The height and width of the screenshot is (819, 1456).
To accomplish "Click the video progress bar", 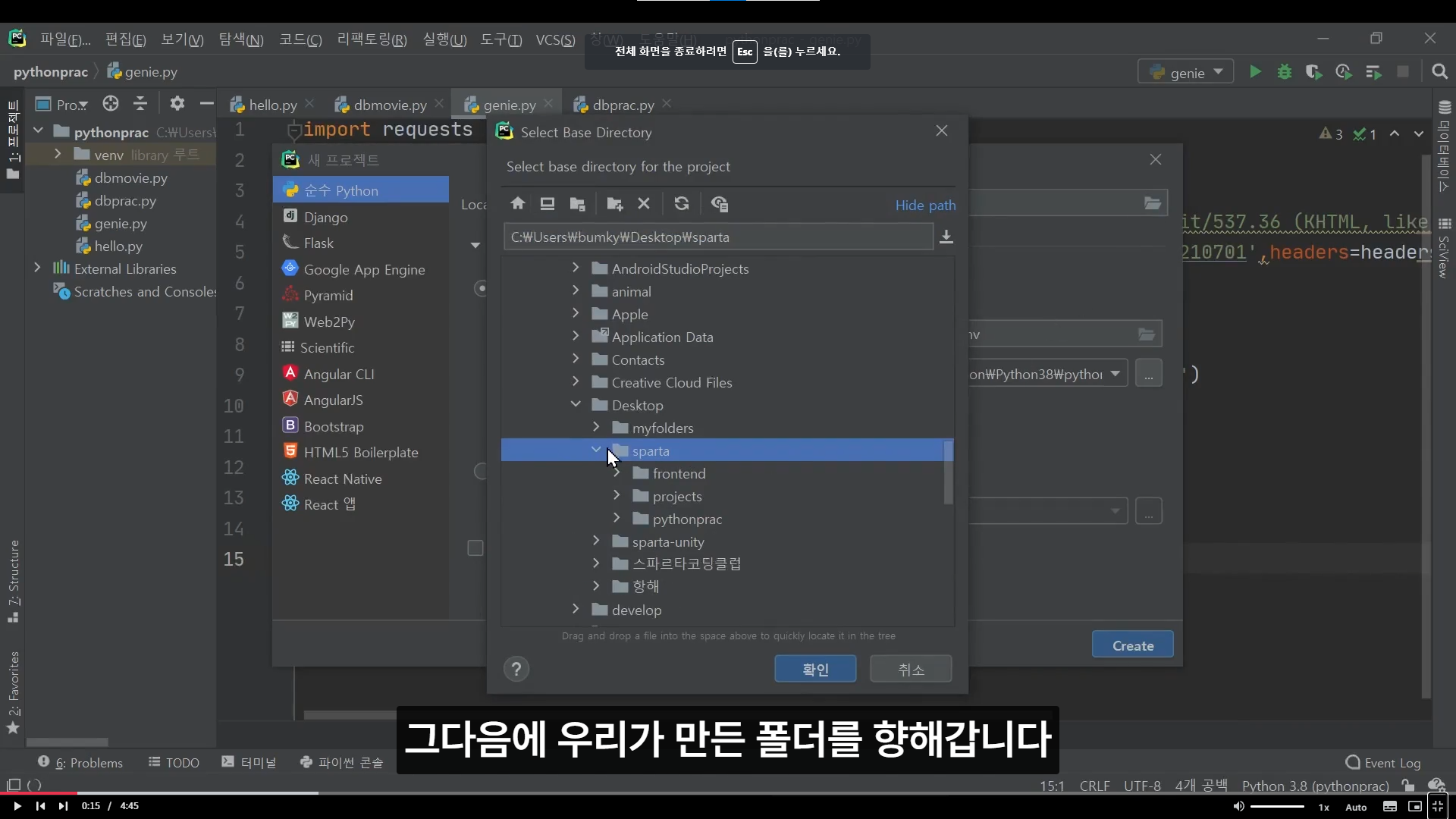I will (728, 793).
